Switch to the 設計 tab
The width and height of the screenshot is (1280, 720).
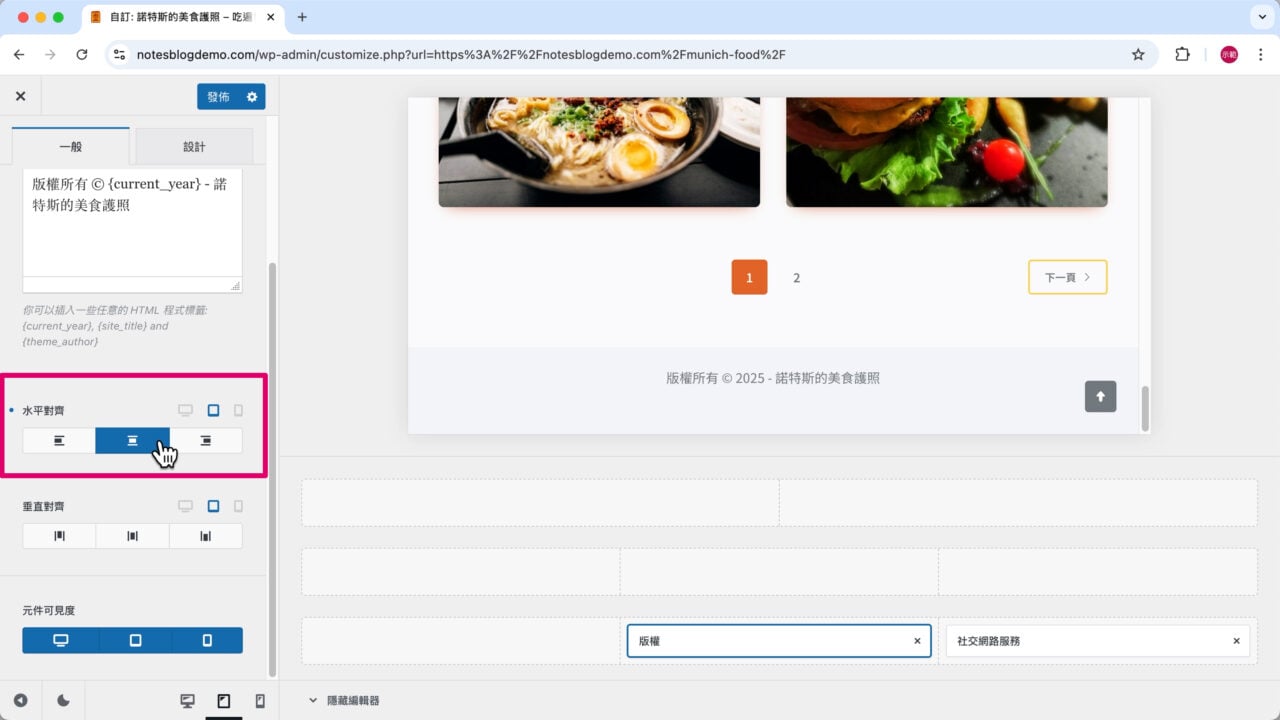pyautogui.click(x=194, y=146)
